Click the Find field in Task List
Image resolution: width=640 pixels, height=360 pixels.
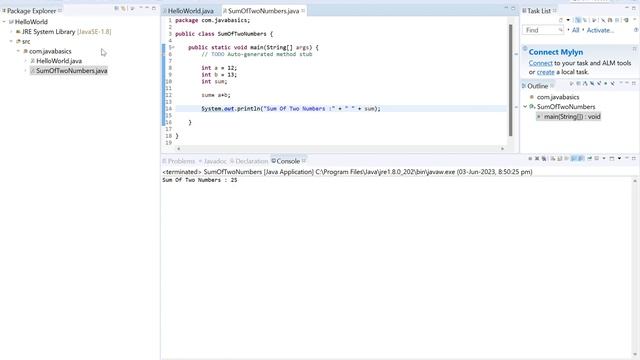[543, 30]
